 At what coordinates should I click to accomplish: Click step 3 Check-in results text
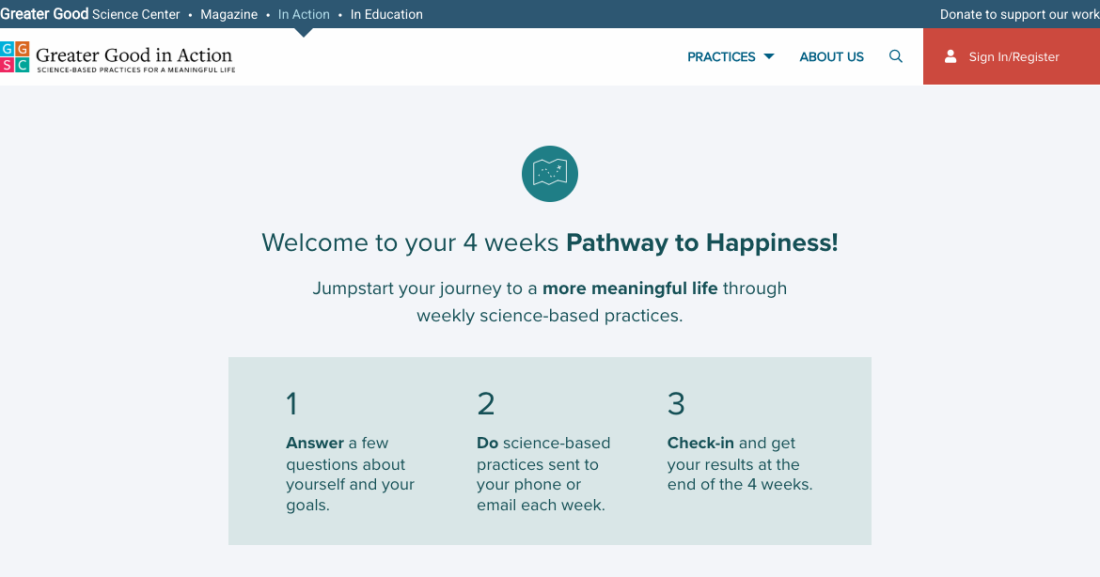(739, 464)
